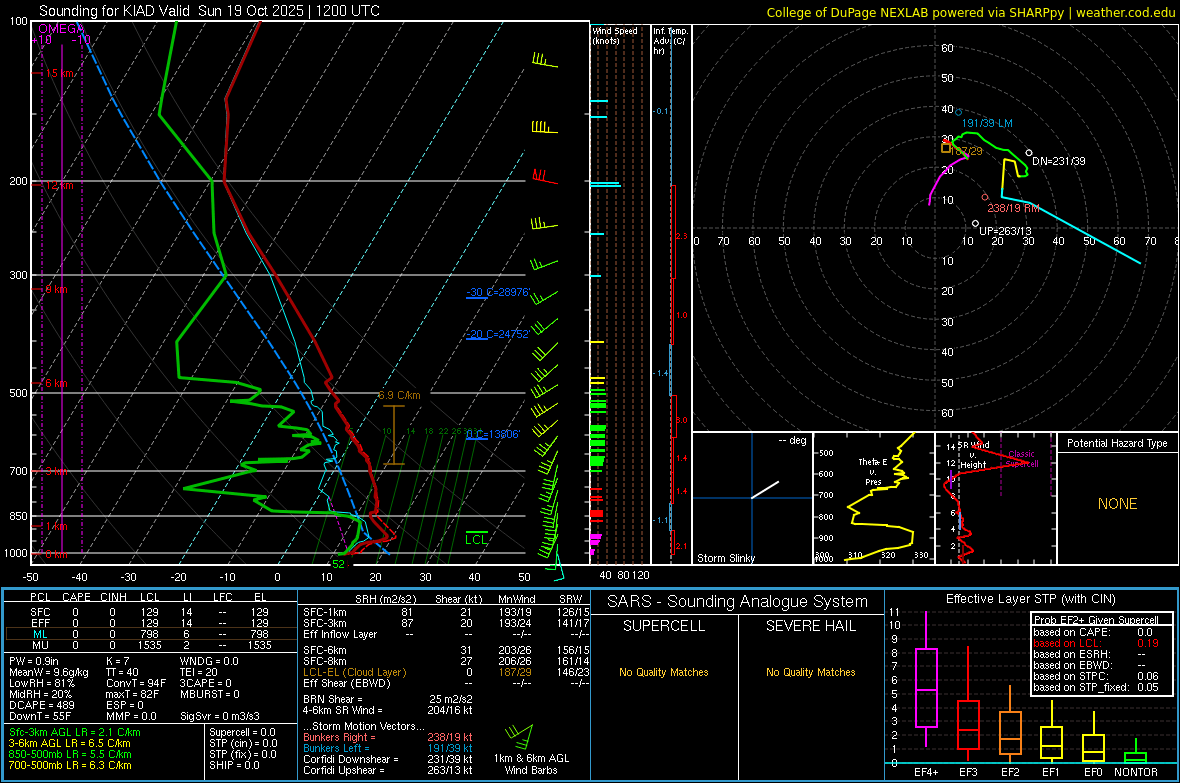Click the 'CINH' column header
This screenshot has width=1180, height=783.
click(x=114, y=597)
